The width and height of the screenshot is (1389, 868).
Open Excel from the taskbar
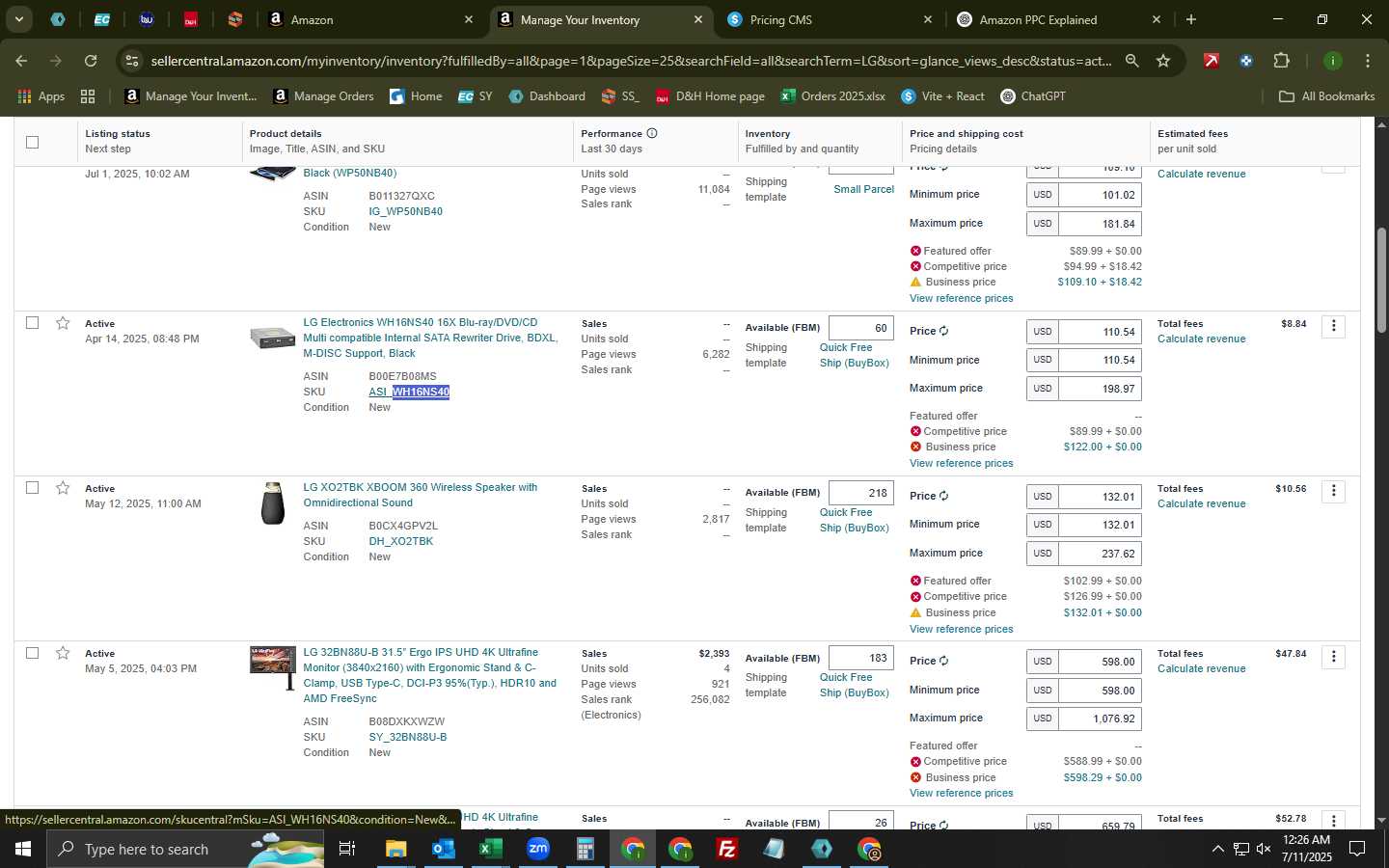pos(490,849)
